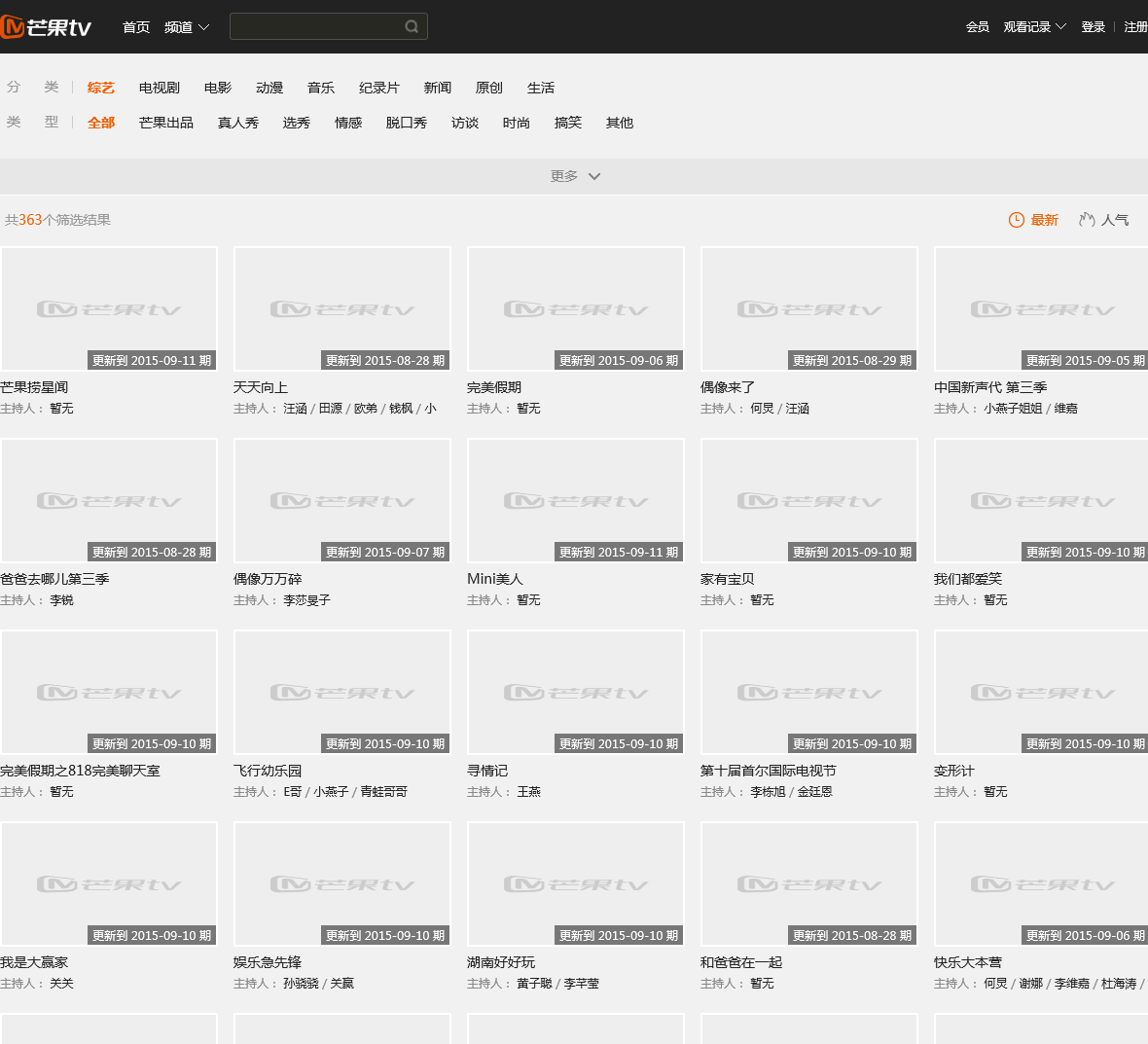This screenshot has width=1148, height=1044.
Task: Select the 电影 category
Action: pyautogui.click(x=218, y=88)
